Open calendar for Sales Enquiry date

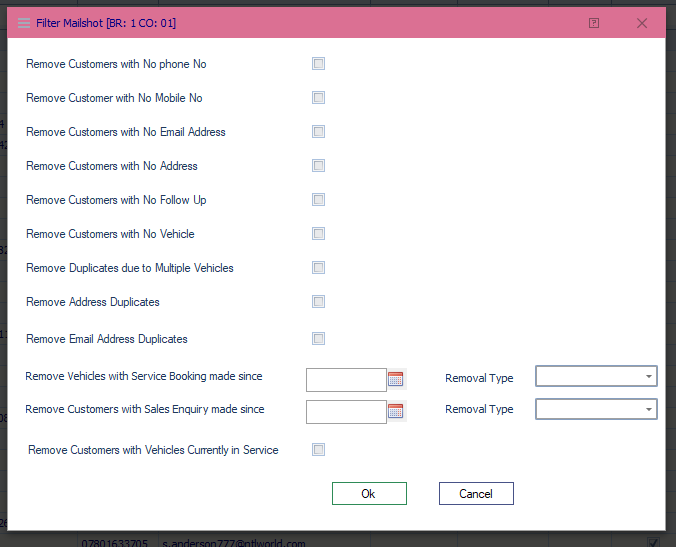pyautogui.click(x=396, y=411)
